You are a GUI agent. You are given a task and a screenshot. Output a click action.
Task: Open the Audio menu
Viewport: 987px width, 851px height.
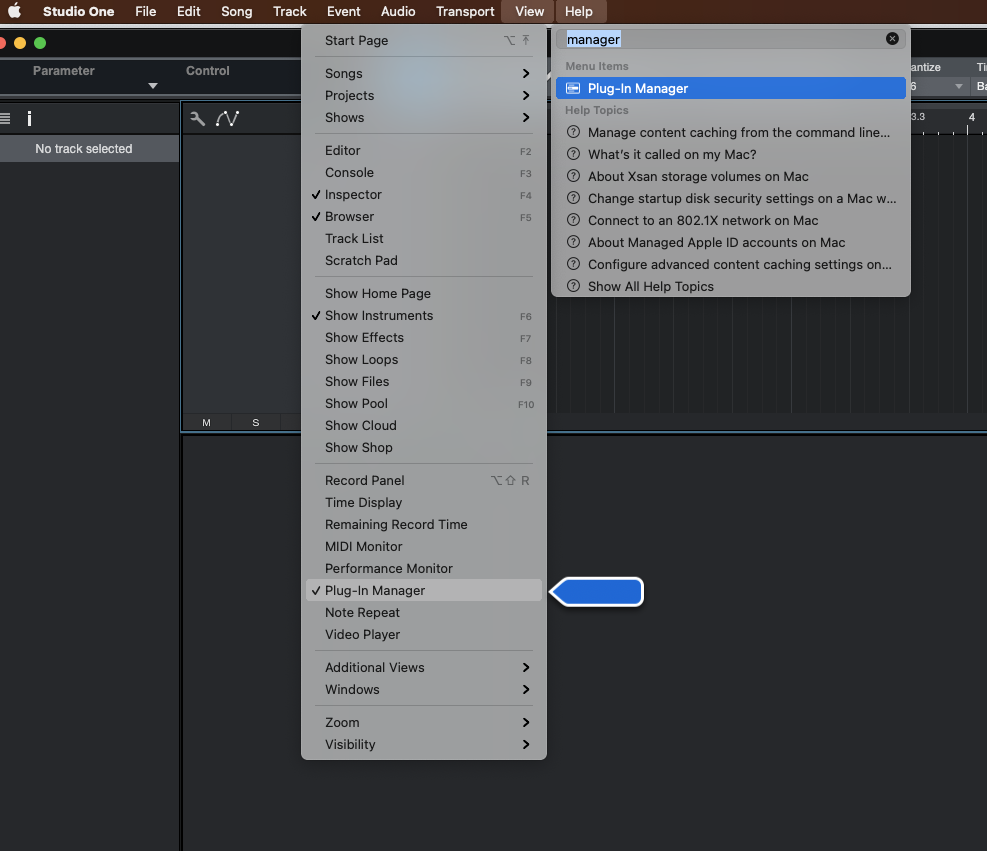click(398, 11)
